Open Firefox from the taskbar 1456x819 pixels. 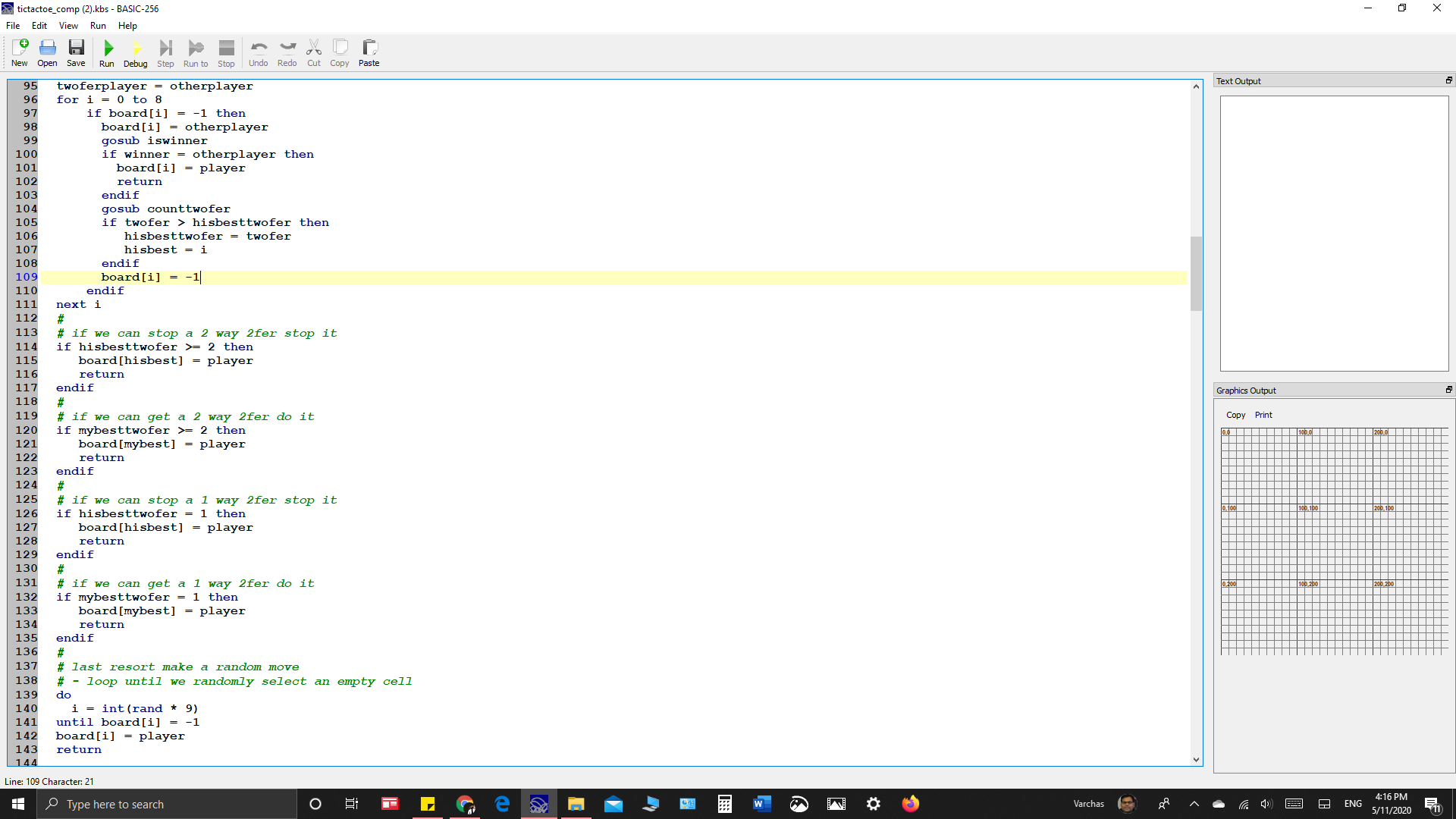pos(910,804)
